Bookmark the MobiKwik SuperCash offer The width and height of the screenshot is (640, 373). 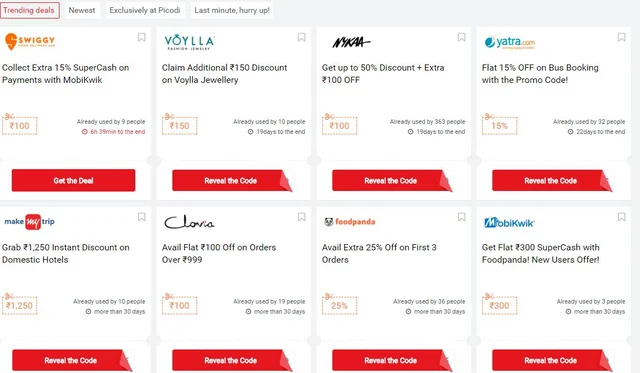click(621, 217)
